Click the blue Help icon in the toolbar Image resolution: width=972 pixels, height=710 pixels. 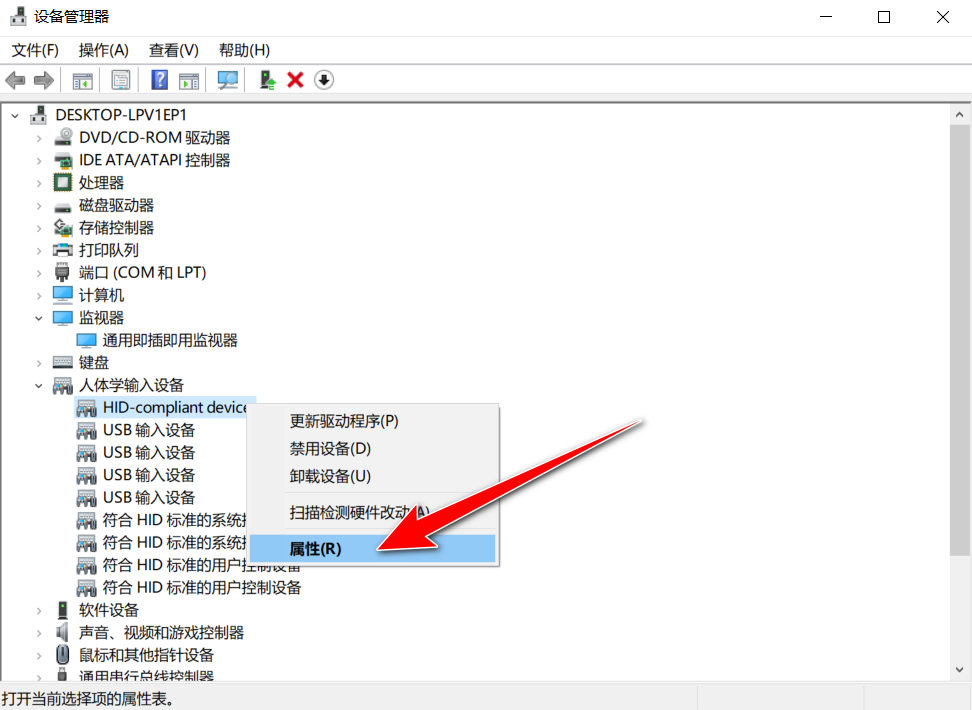[x=159, y=79]
